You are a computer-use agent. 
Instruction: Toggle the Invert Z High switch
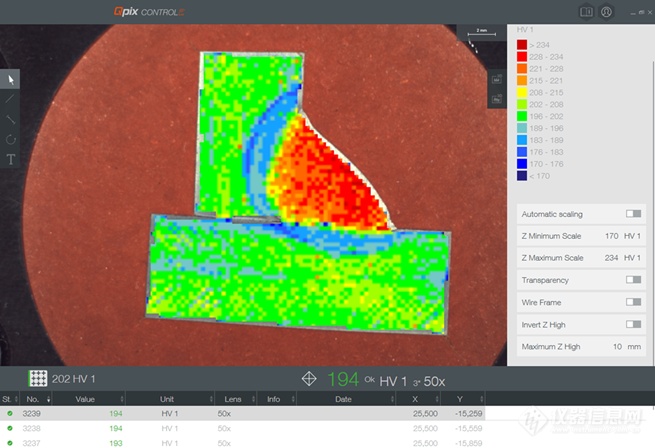[632, 324]
